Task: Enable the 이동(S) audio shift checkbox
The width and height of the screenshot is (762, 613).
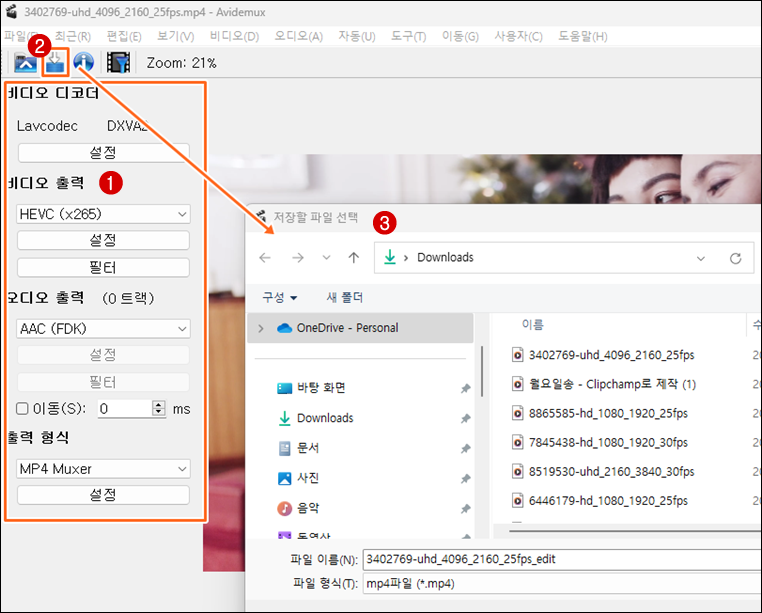Action: click(x=22, y=408)
